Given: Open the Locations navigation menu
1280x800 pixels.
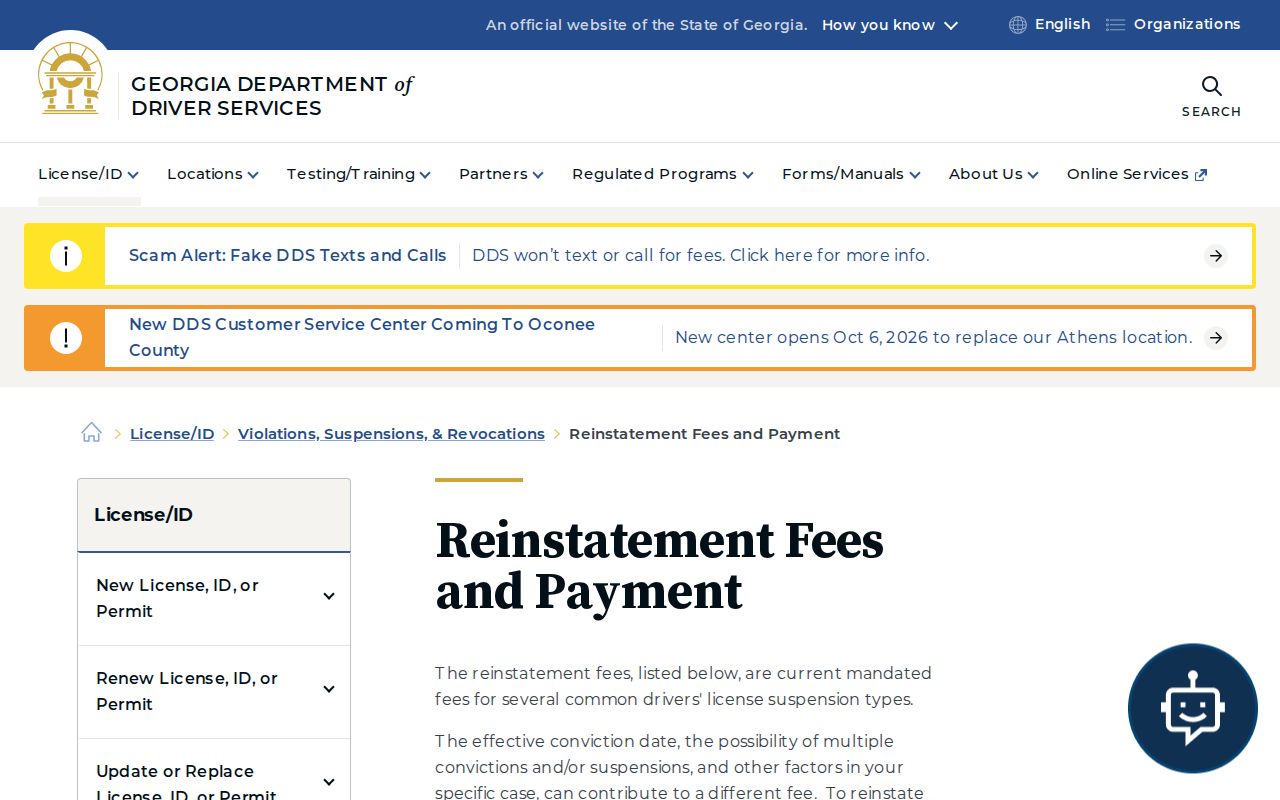Looking at the screenshot, I should (213, 174).
